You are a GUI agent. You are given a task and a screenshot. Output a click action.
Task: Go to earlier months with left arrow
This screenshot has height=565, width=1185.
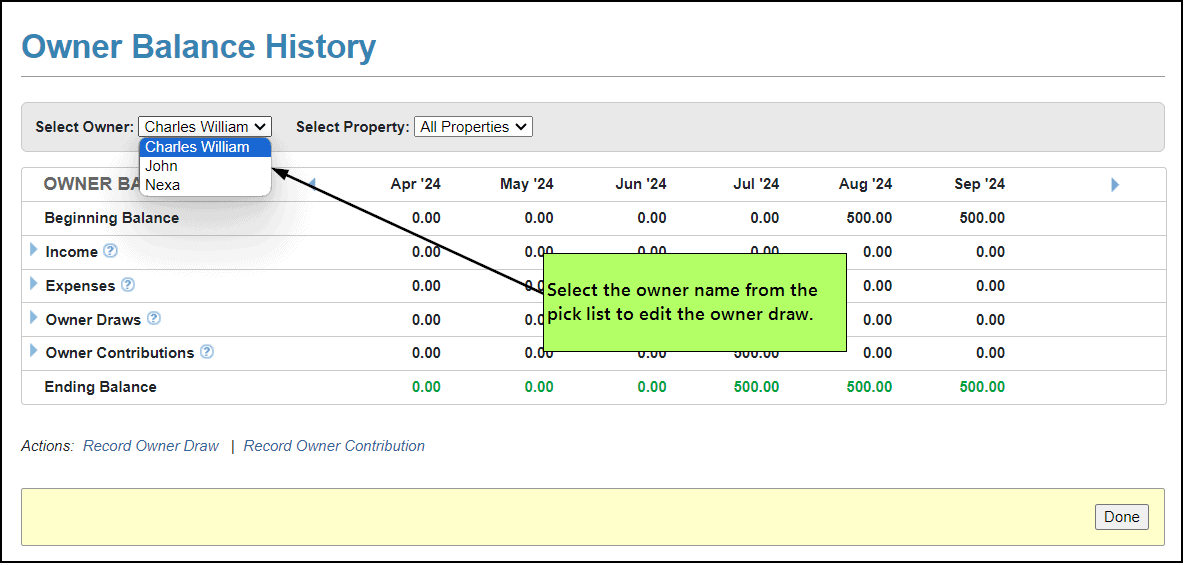[311, 184]
